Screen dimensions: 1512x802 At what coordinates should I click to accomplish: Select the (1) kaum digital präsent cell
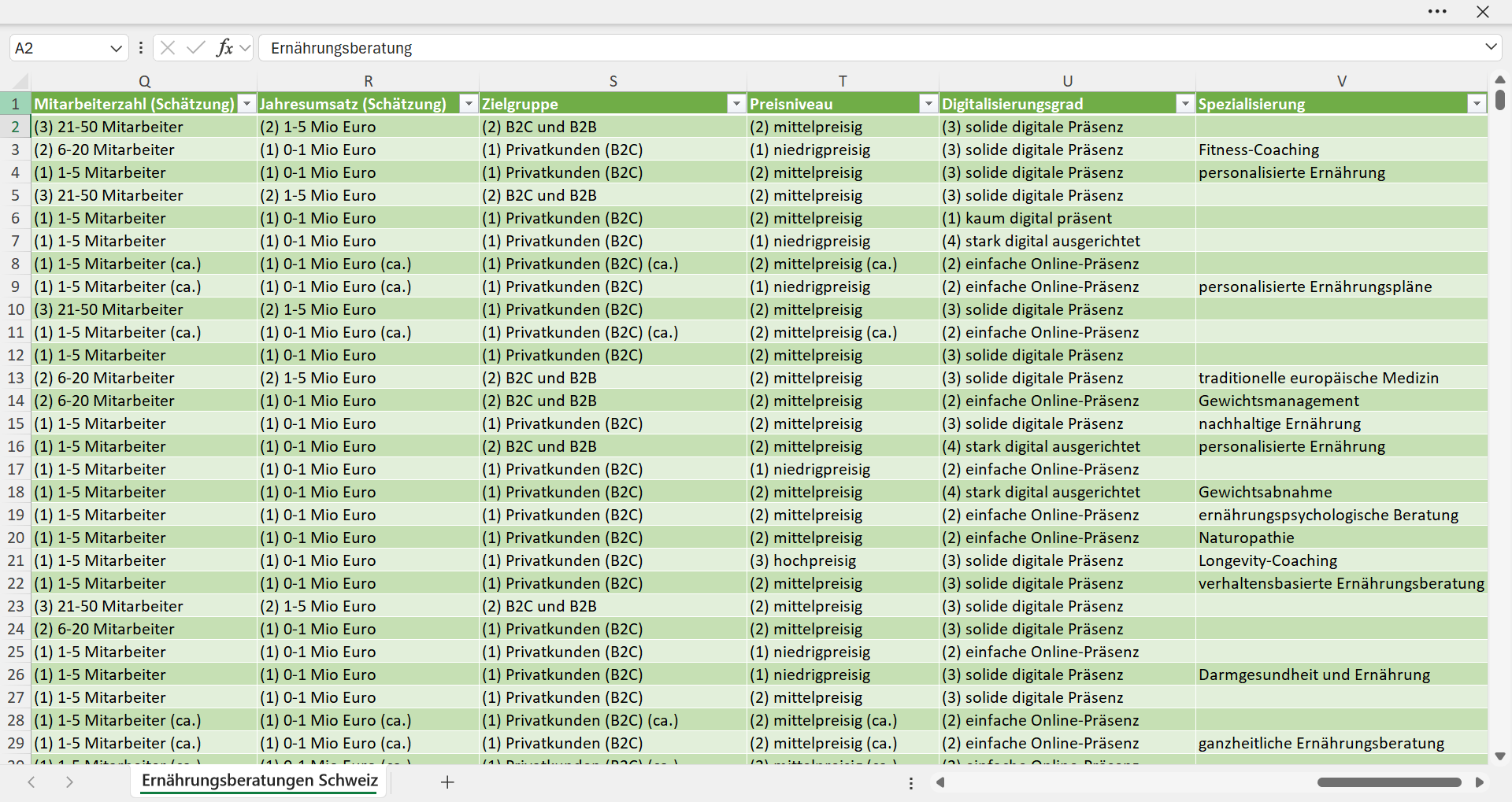[x=1067, y=218]
